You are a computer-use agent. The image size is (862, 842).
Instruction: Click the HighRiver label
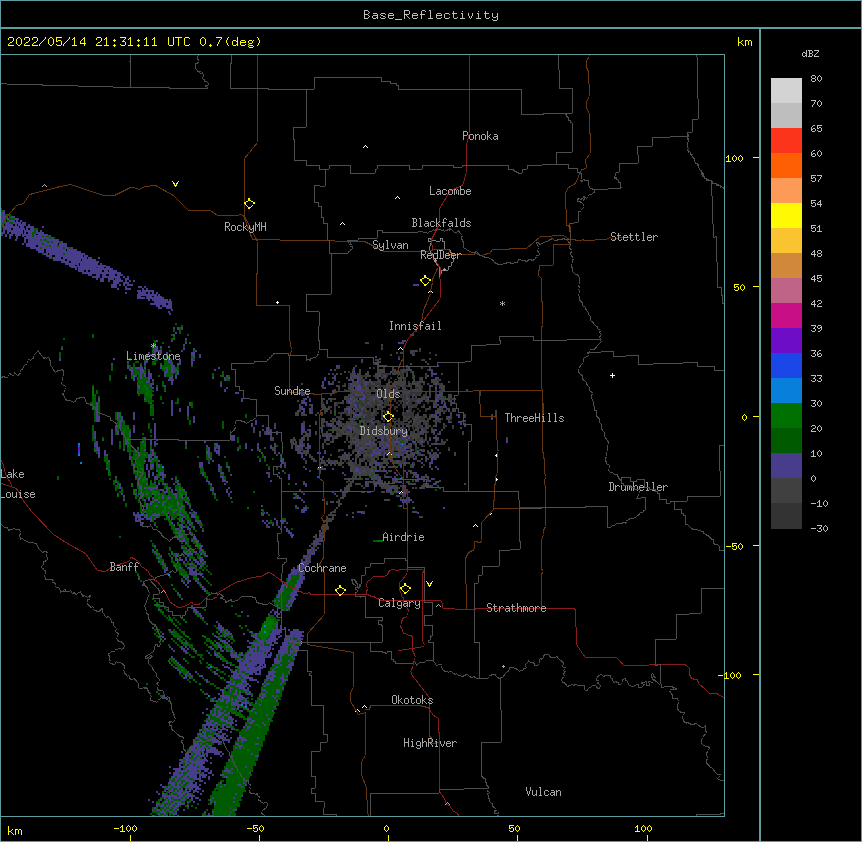pos(430,743)
